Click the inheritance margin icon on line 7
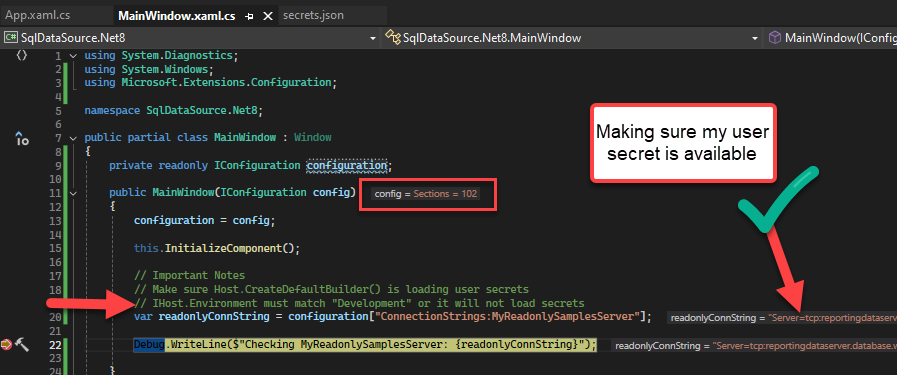 click(22, 138)
